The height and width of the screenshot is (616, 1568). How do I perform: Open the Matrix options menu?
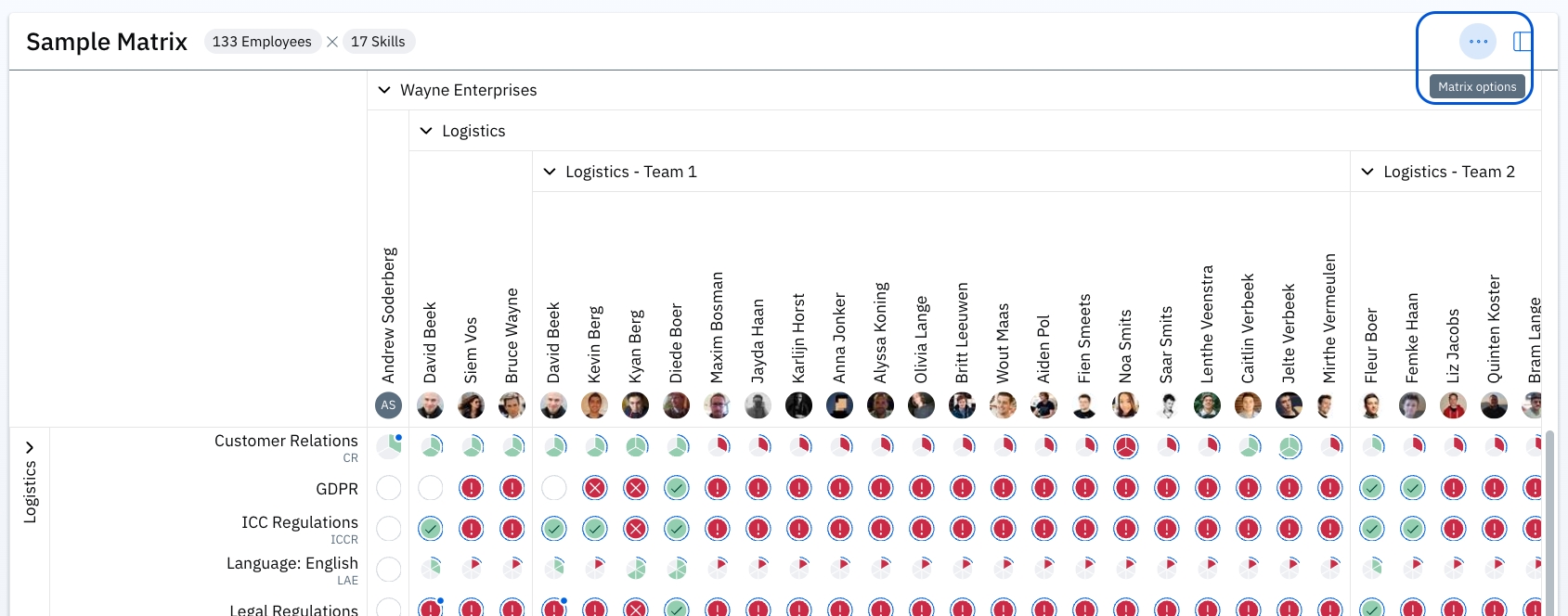tap(1477, 42)
